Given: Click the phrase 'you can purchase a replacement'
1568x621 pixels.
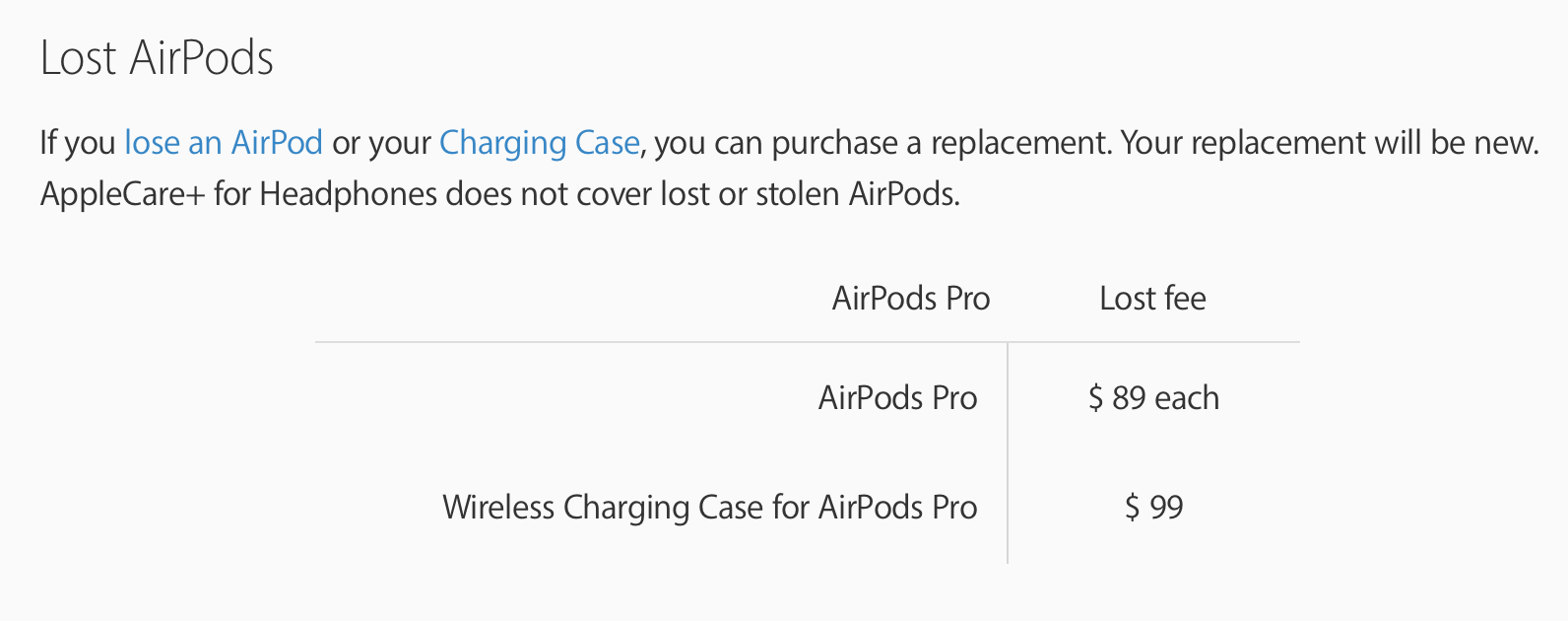Looking at the screenshot, I should 882,143.
